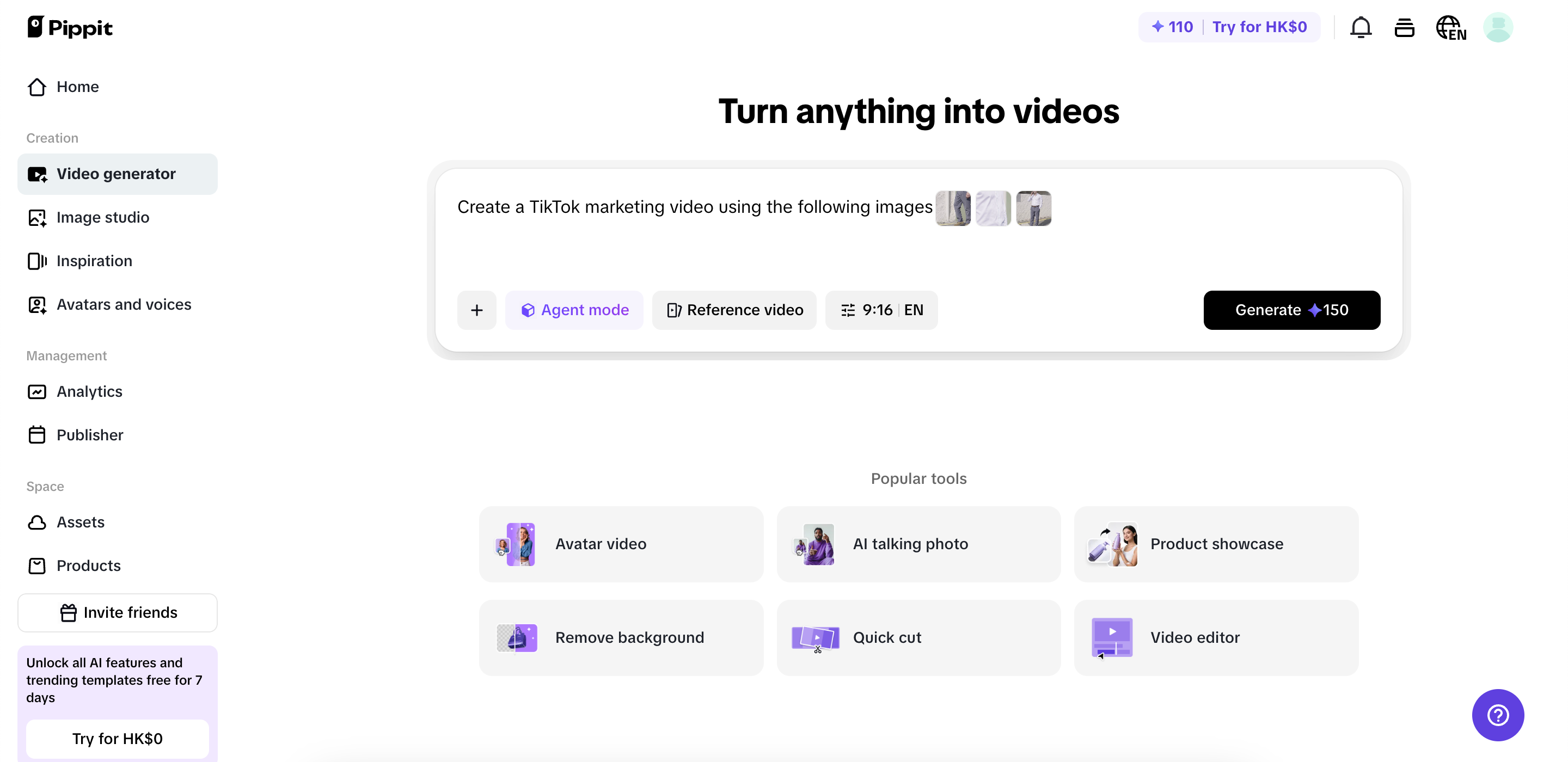Expand the add attachment plus menu
The image size is (1568, 762).
point(476,310)
